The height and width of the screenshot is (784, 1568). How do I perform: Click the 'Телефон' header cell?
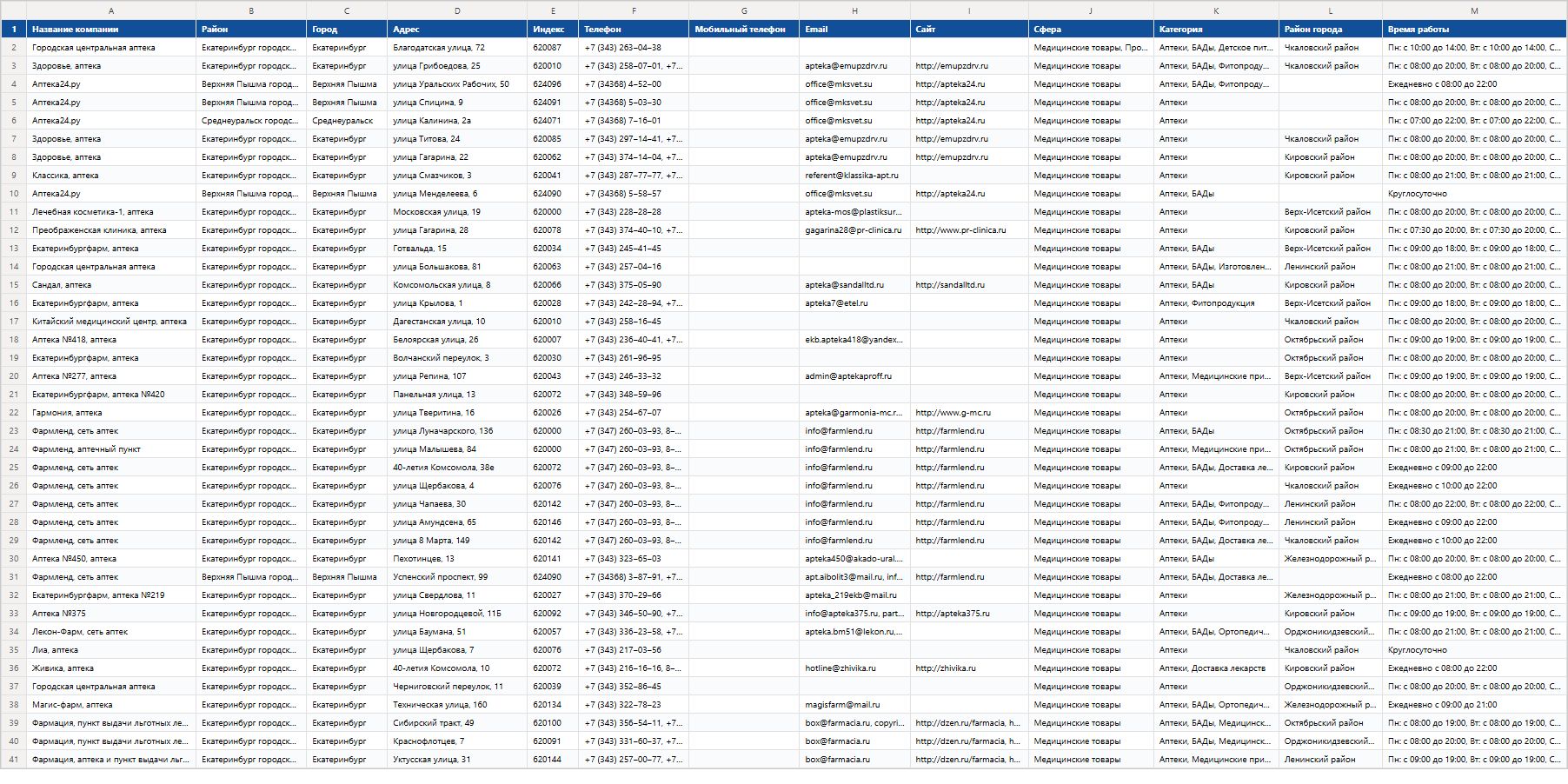[x=634, y=29]
